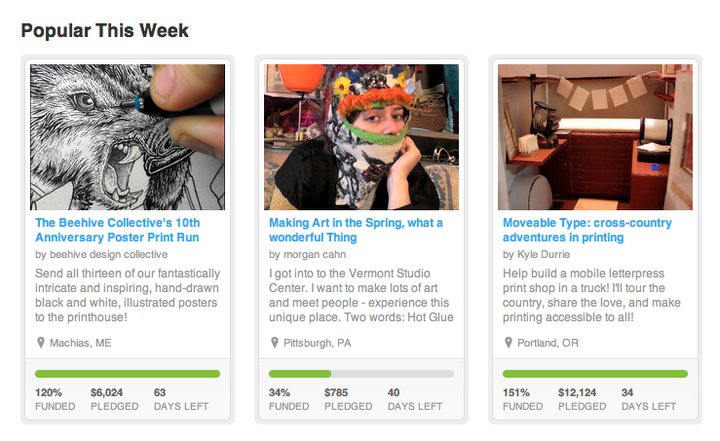Click the 151% funded progress bar
Viewport: 720px width, 441px height.
tap(595, 374)
